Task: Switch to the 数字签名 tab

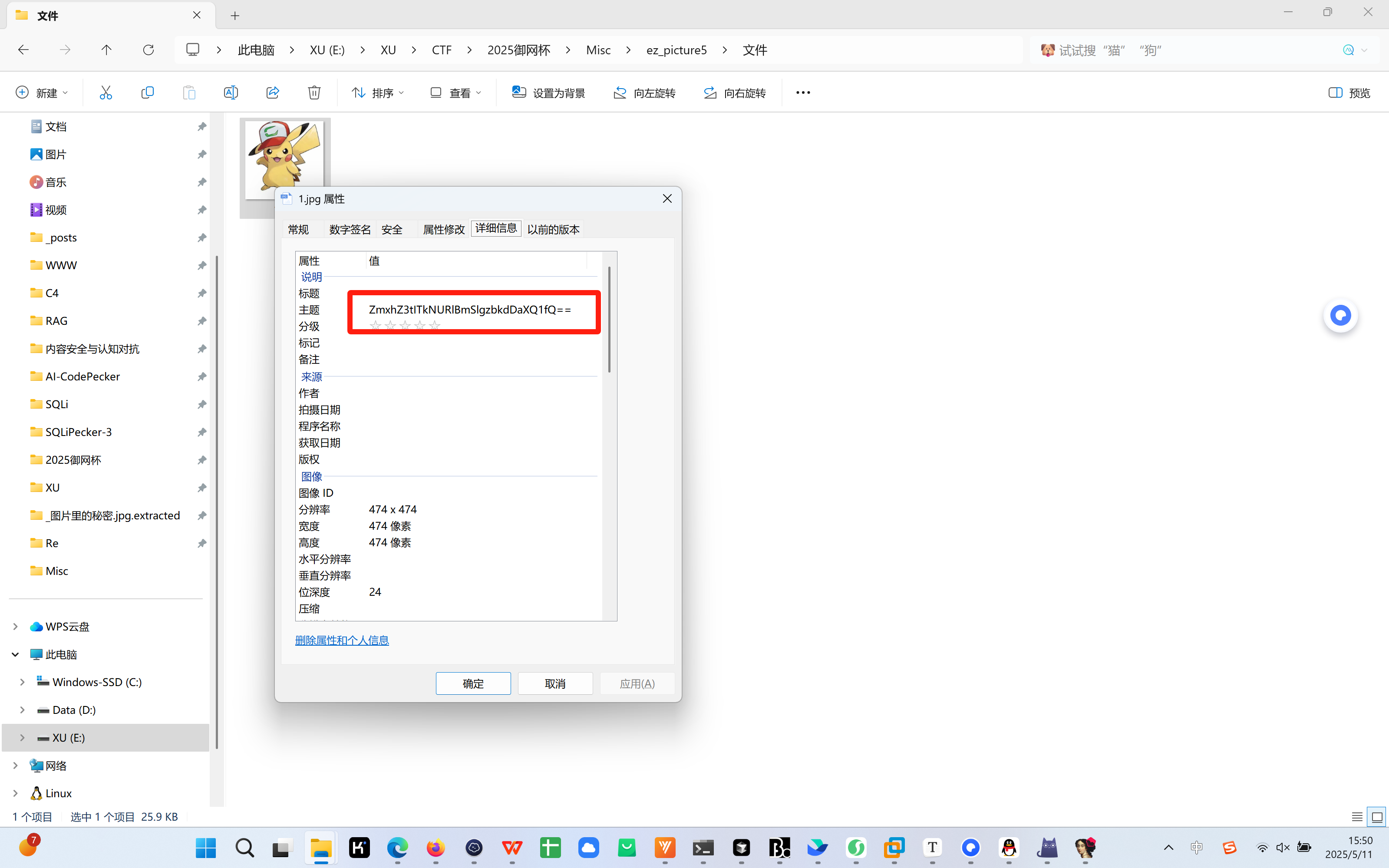Action: pos(350,229)
